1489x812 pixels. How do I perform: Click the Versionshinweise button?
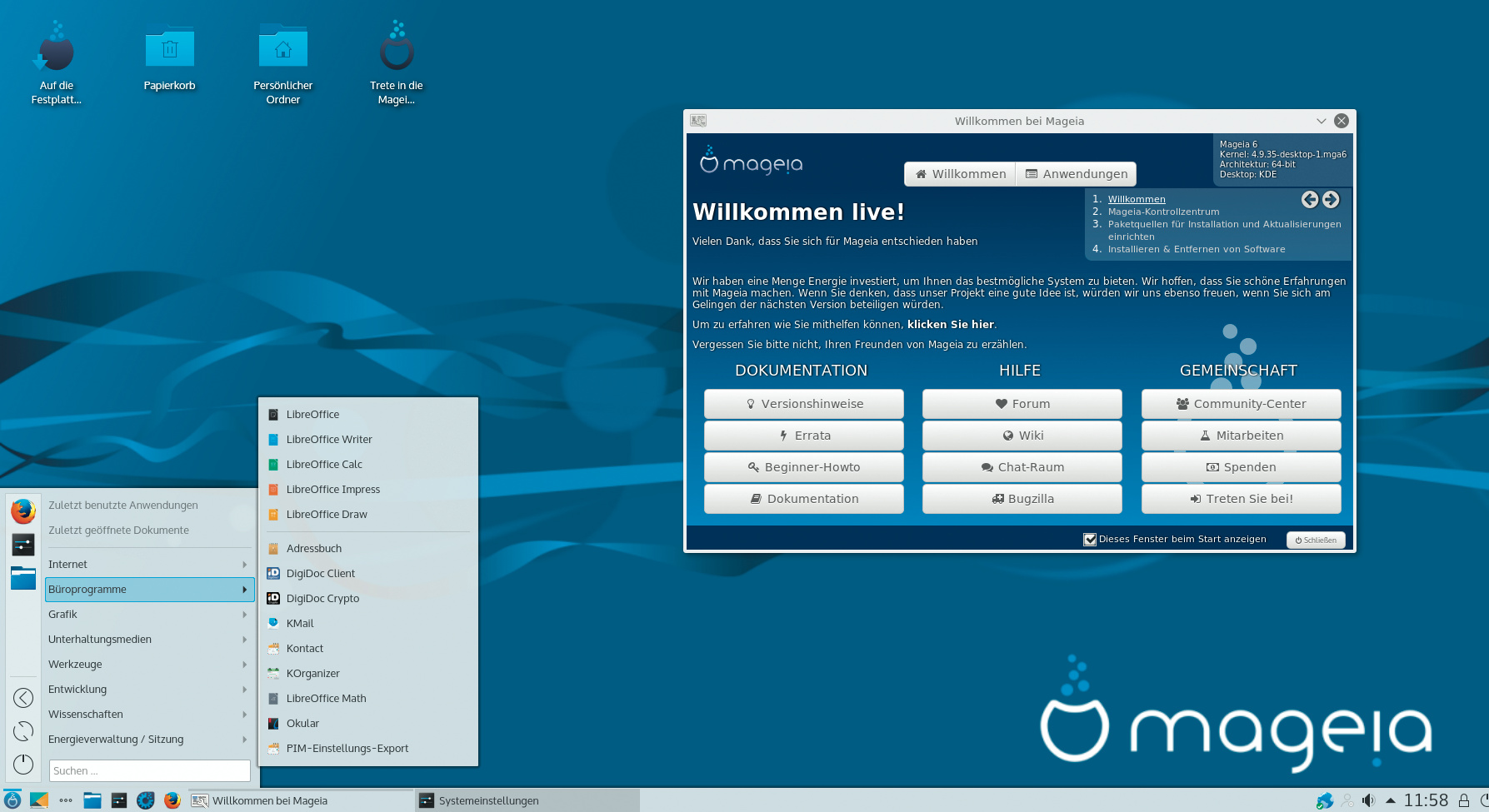(x=803, y=404)
